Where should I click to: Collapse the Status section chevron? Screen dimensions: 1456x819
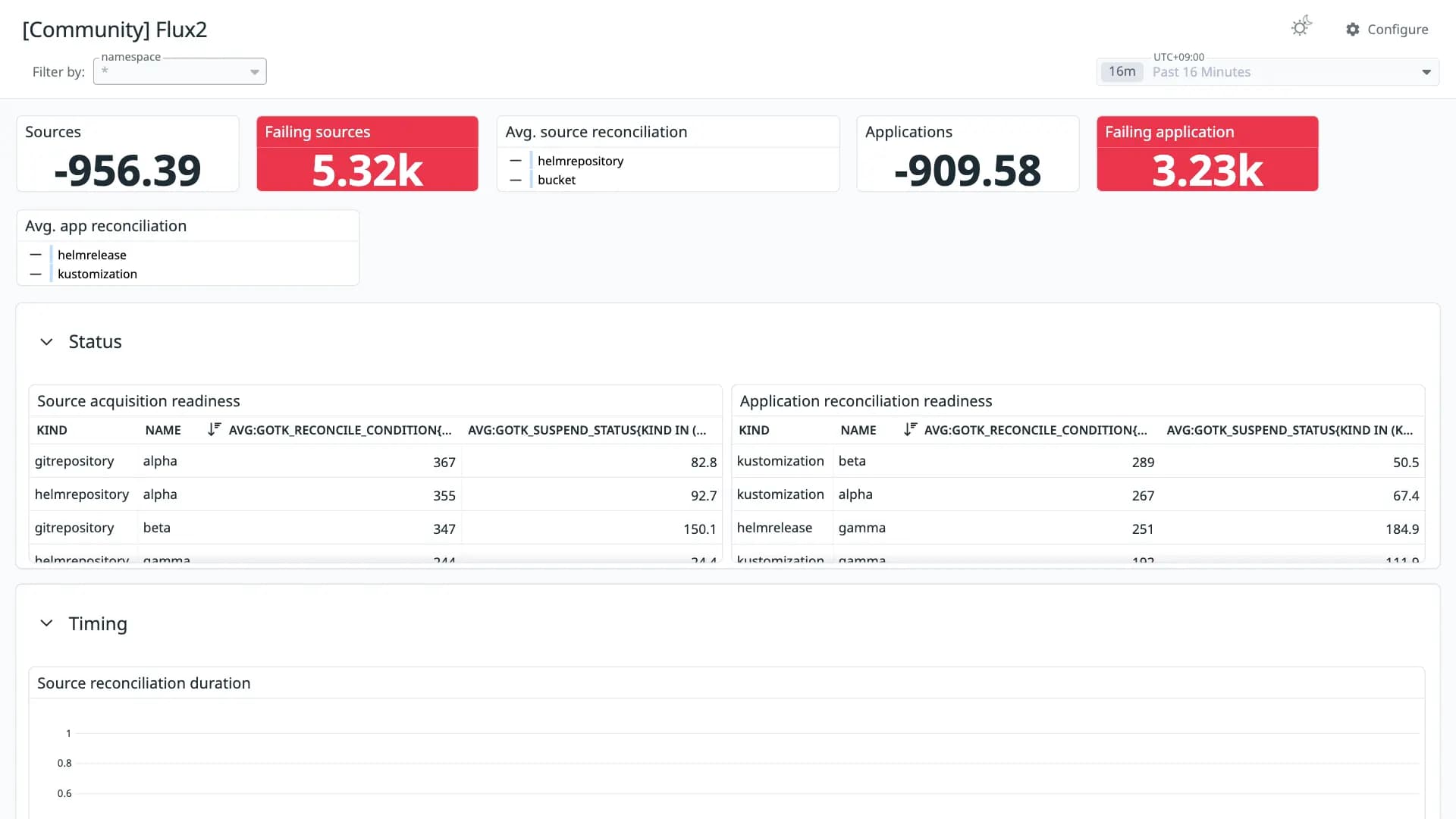46,342
